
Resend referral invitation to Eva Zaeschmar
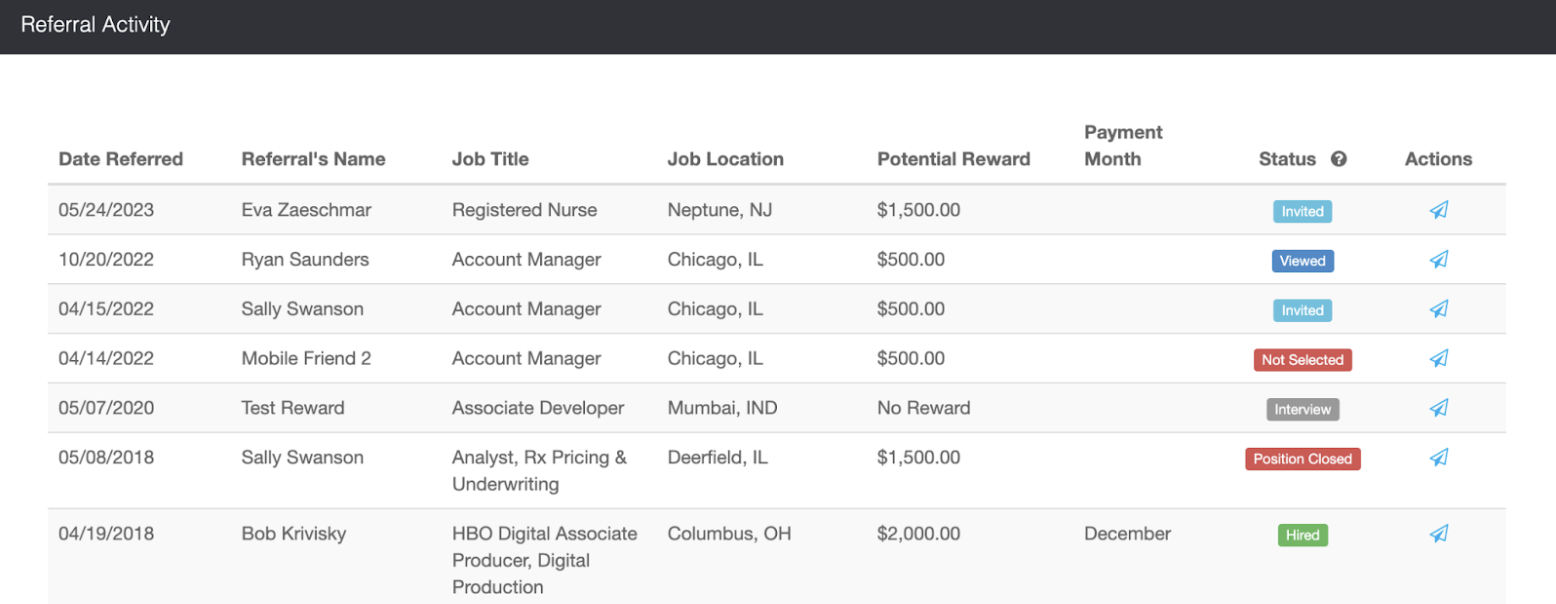click(1438, 210)
